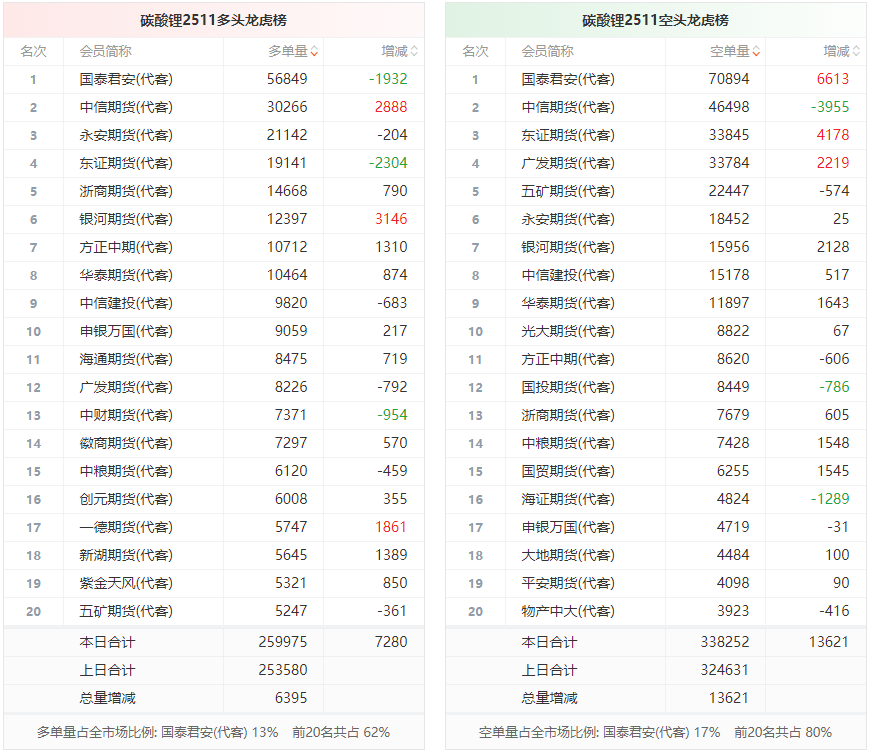Click 中粮期货(代客) in short table
This screenshot has width=870, height=753.
(568, 443)
